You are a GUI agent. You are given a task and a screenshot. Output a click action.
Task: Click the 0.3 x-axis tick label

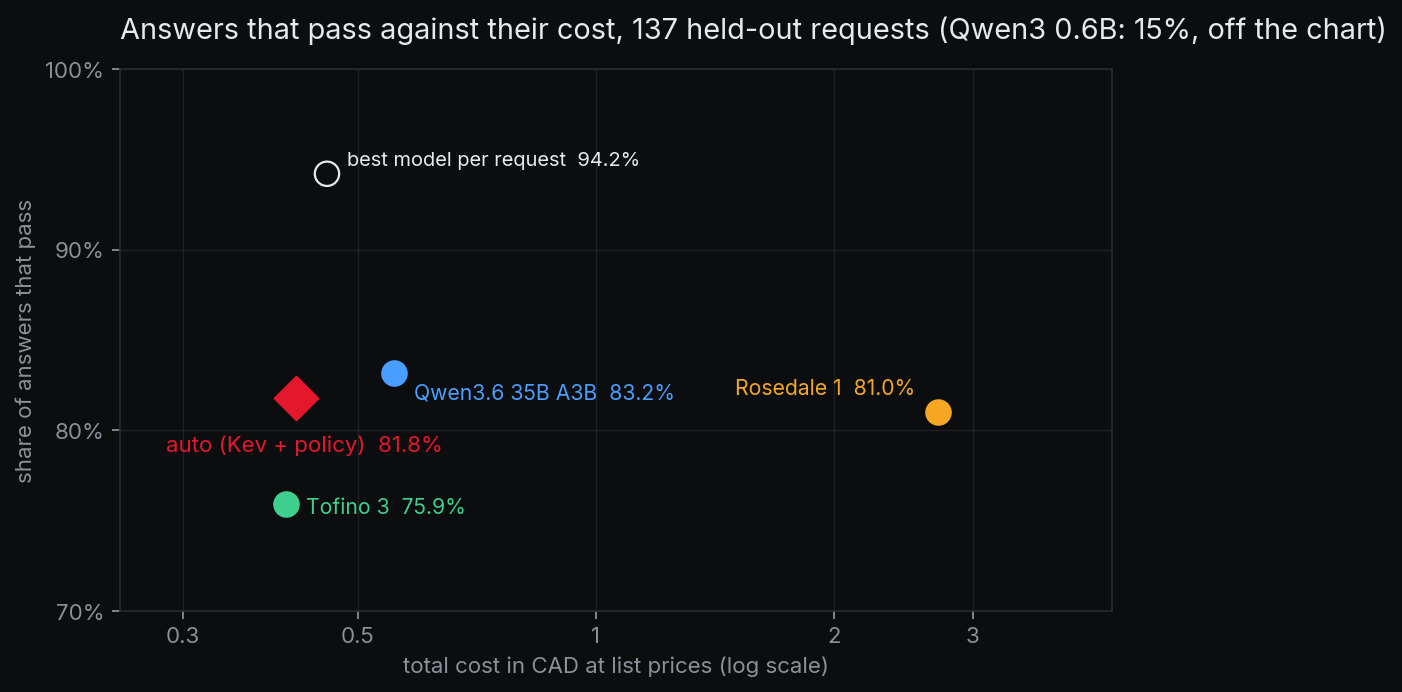pos(183,636)
